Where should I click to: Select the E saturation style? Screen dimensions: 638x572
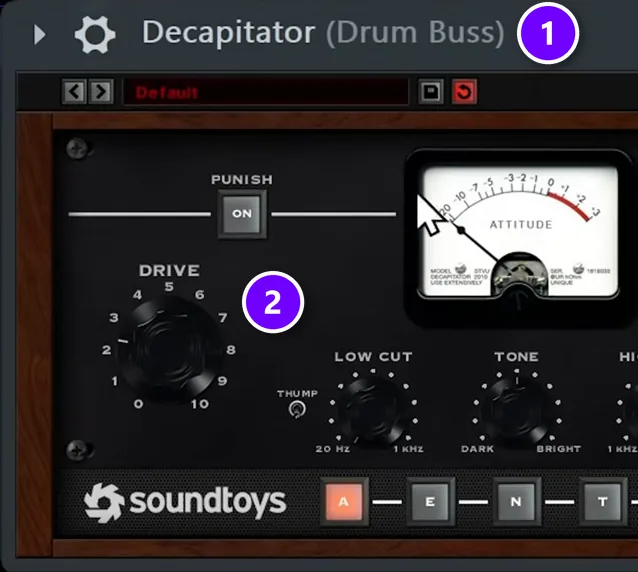click(430, 502)
